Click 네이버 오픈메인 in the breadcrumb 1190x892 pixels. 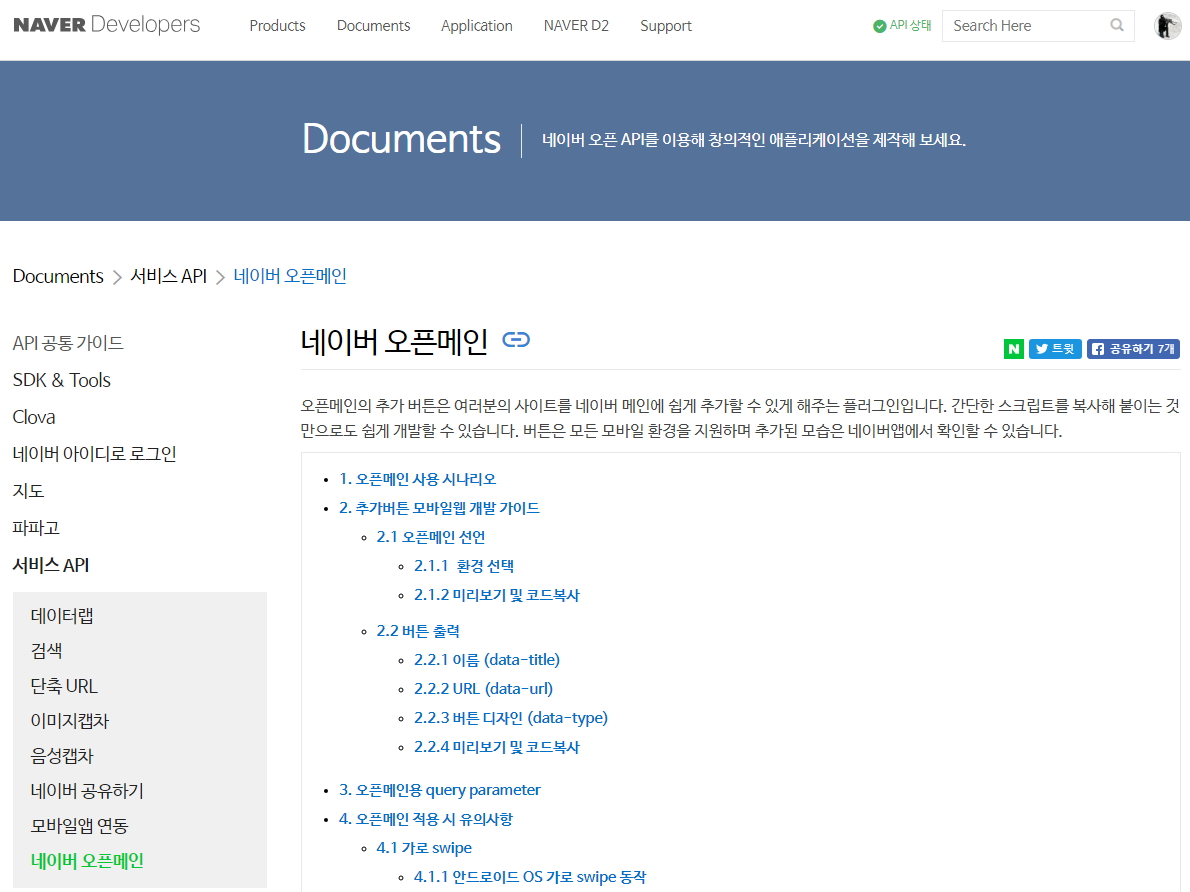point(290,276)
